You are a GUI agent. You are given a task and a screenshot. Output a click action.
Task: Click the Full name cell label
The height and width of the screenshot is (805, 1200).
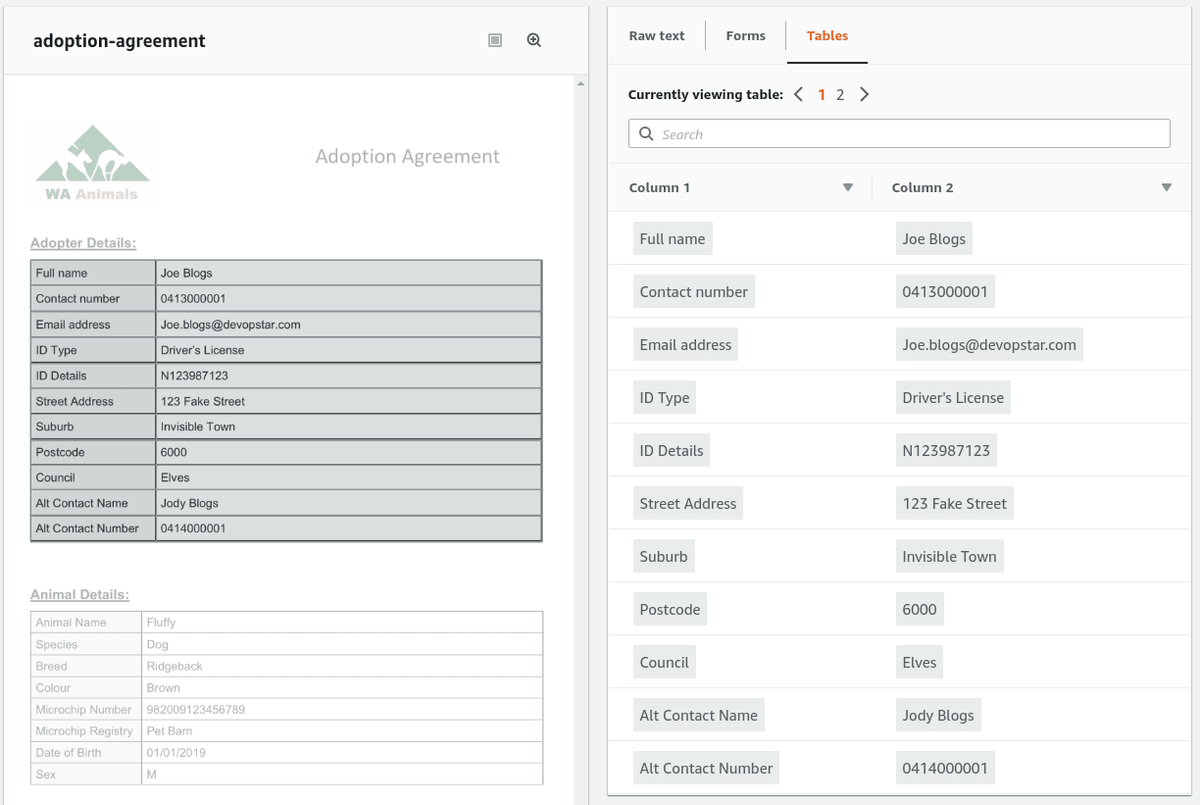point(672,238)
